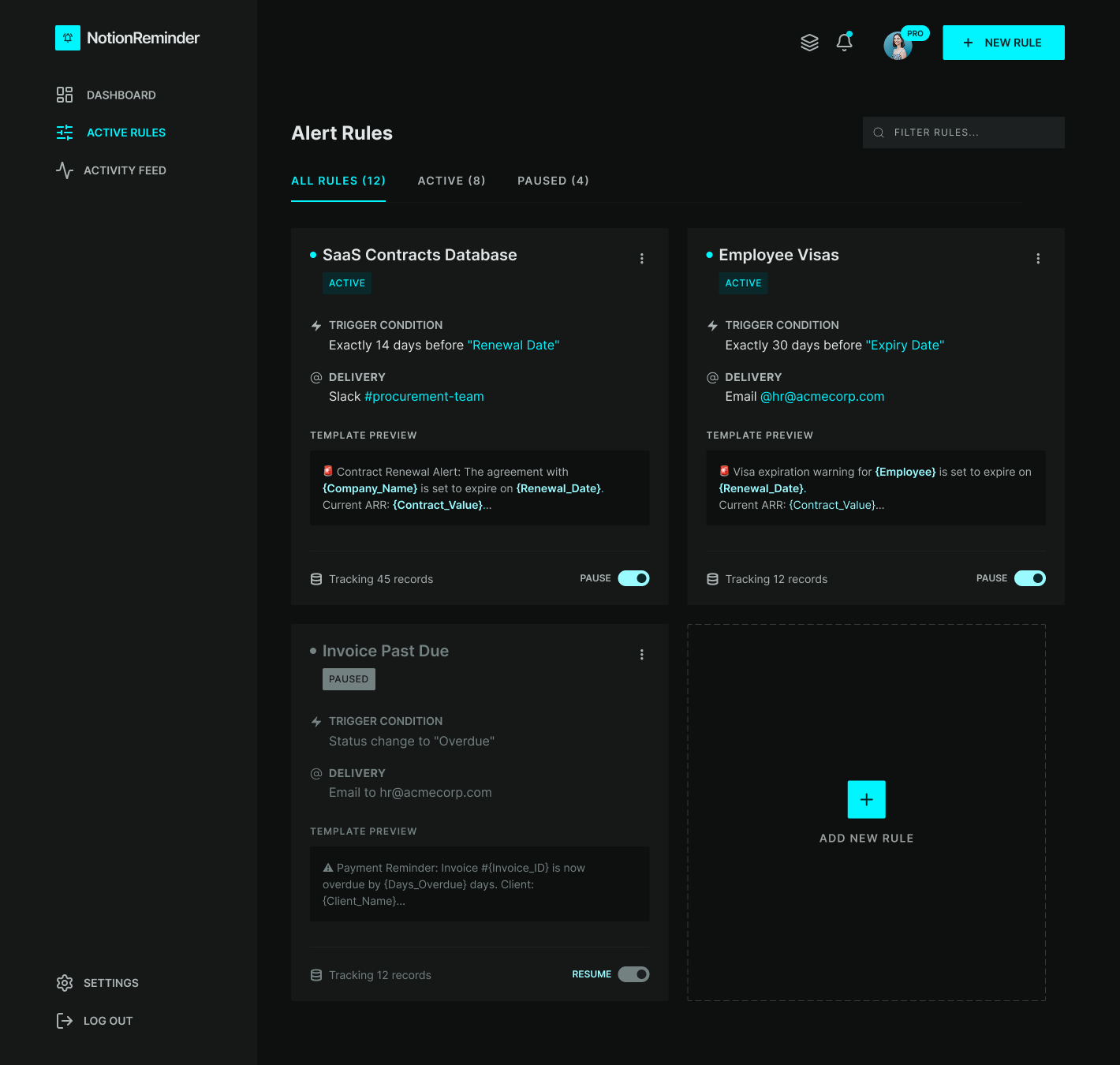The image size is (1120, 1065).
Task: Click the siren emoji in Visa expiration template
Action: (724, 471)
